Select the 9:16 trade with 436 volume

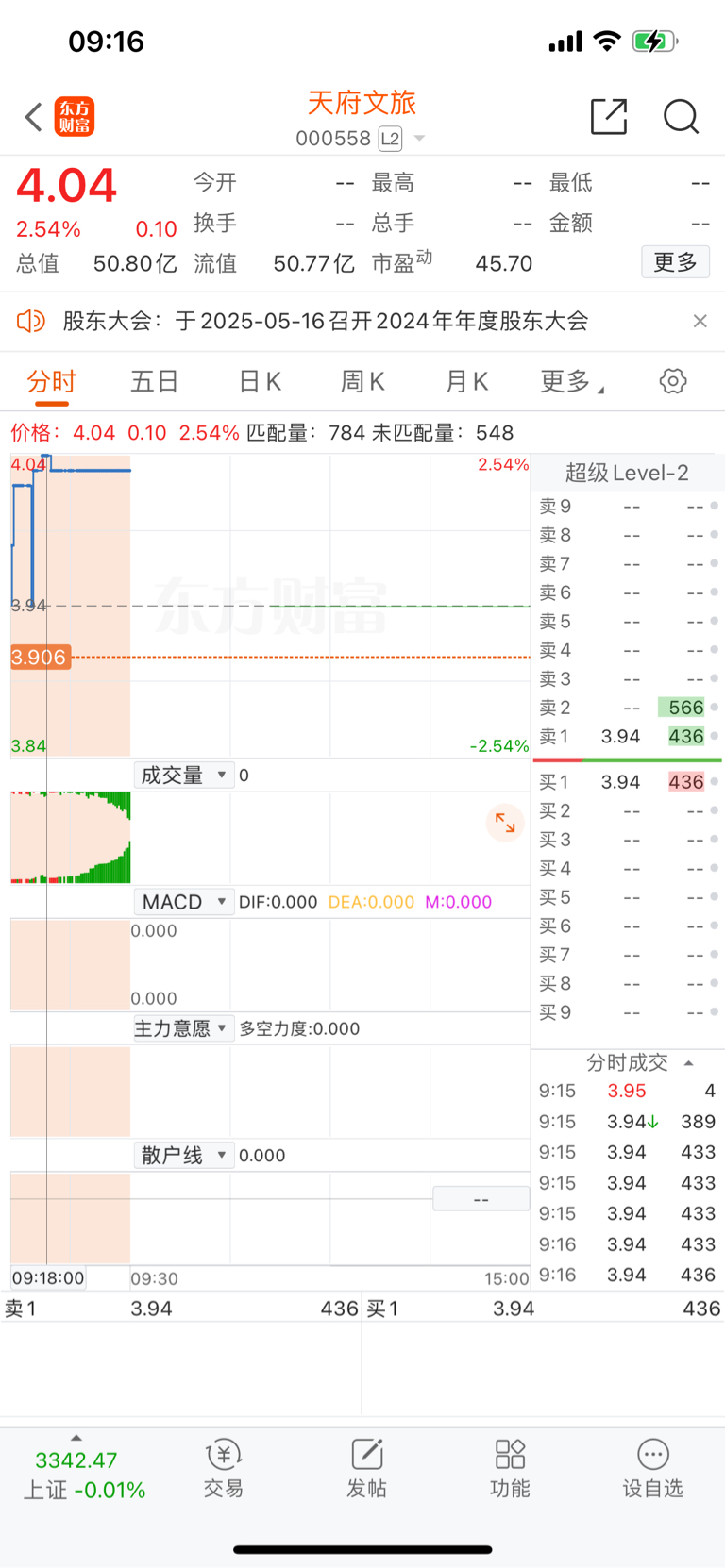pyautogui.click(x=628, y=1275)
